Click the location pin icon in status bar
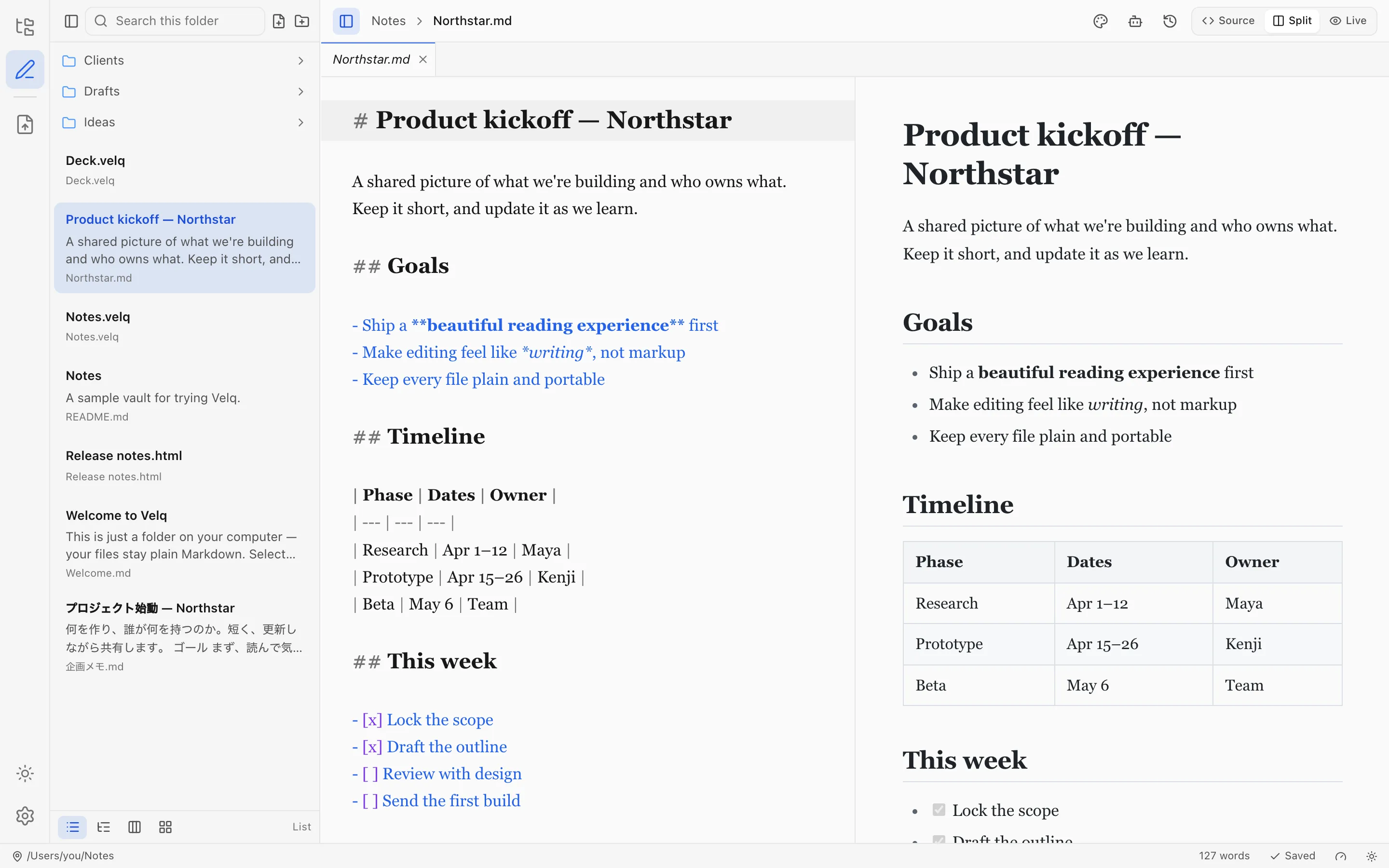 (17, 856)
